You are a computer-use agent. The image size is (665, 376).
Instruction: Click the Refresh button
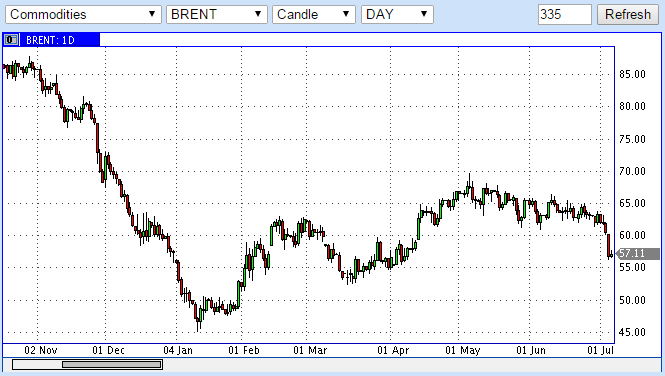point(628,14)
